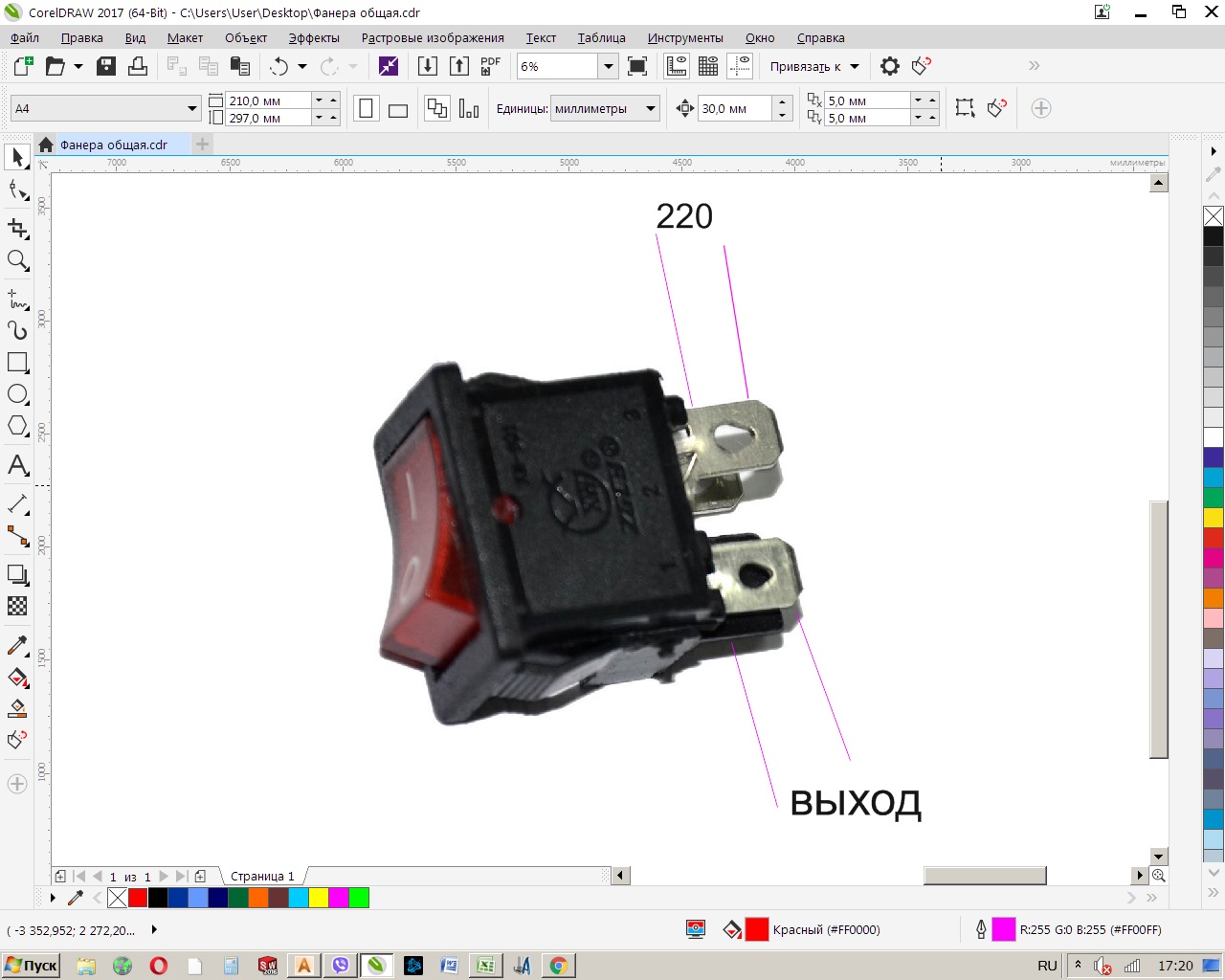Pick cyan swatch in document palette

[x=299, y=898]
